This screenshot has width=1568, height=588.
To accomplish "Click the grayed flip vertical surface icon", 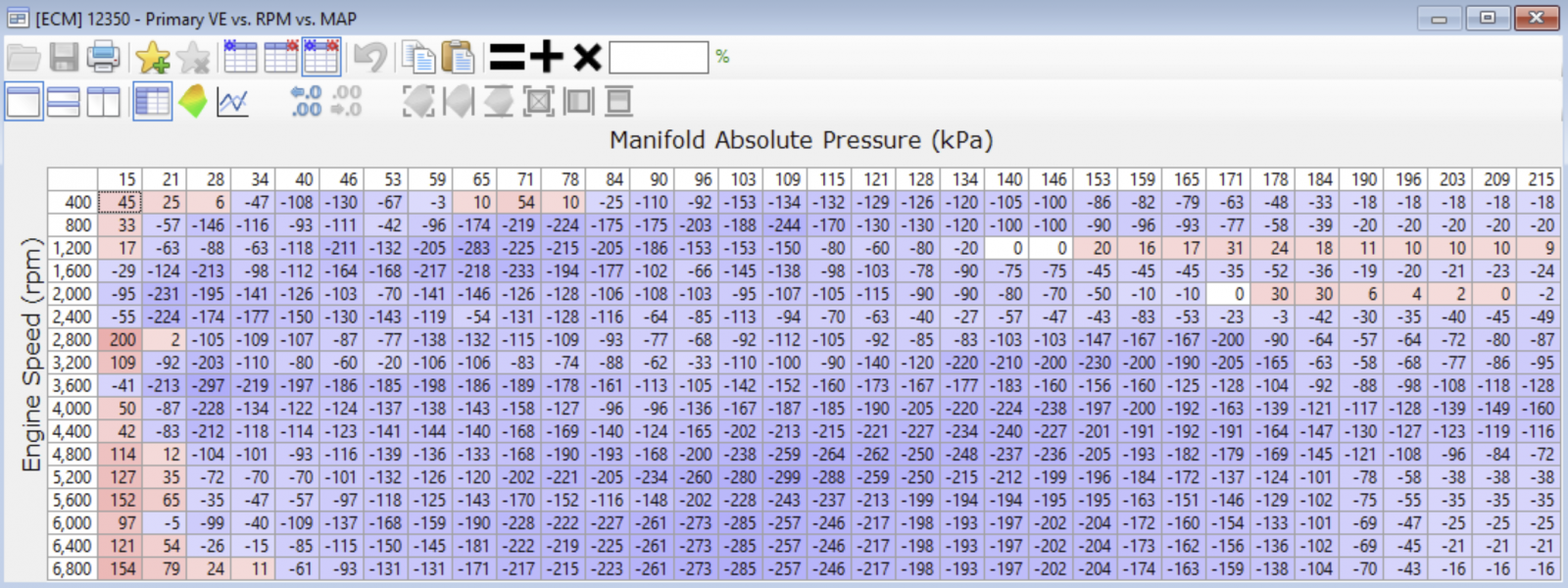I will click(499, 101).
